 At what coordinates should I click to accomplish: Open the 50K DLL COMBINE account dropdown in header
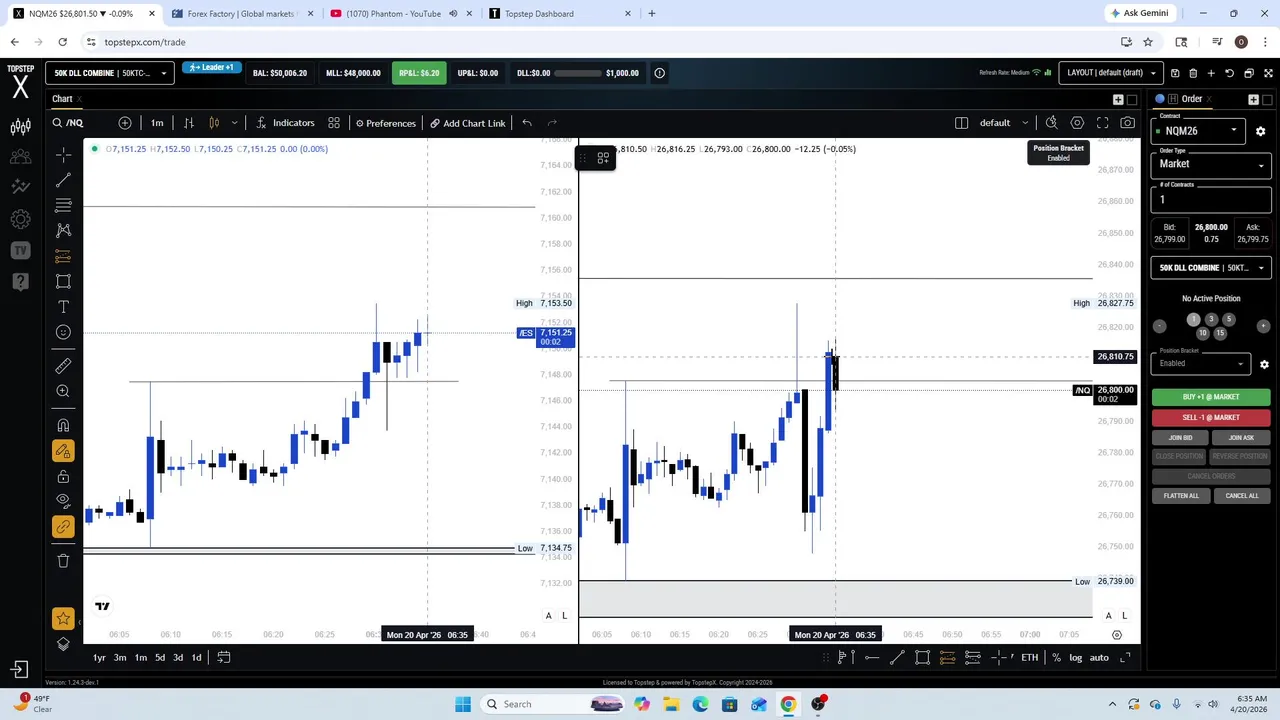(110, 73)
